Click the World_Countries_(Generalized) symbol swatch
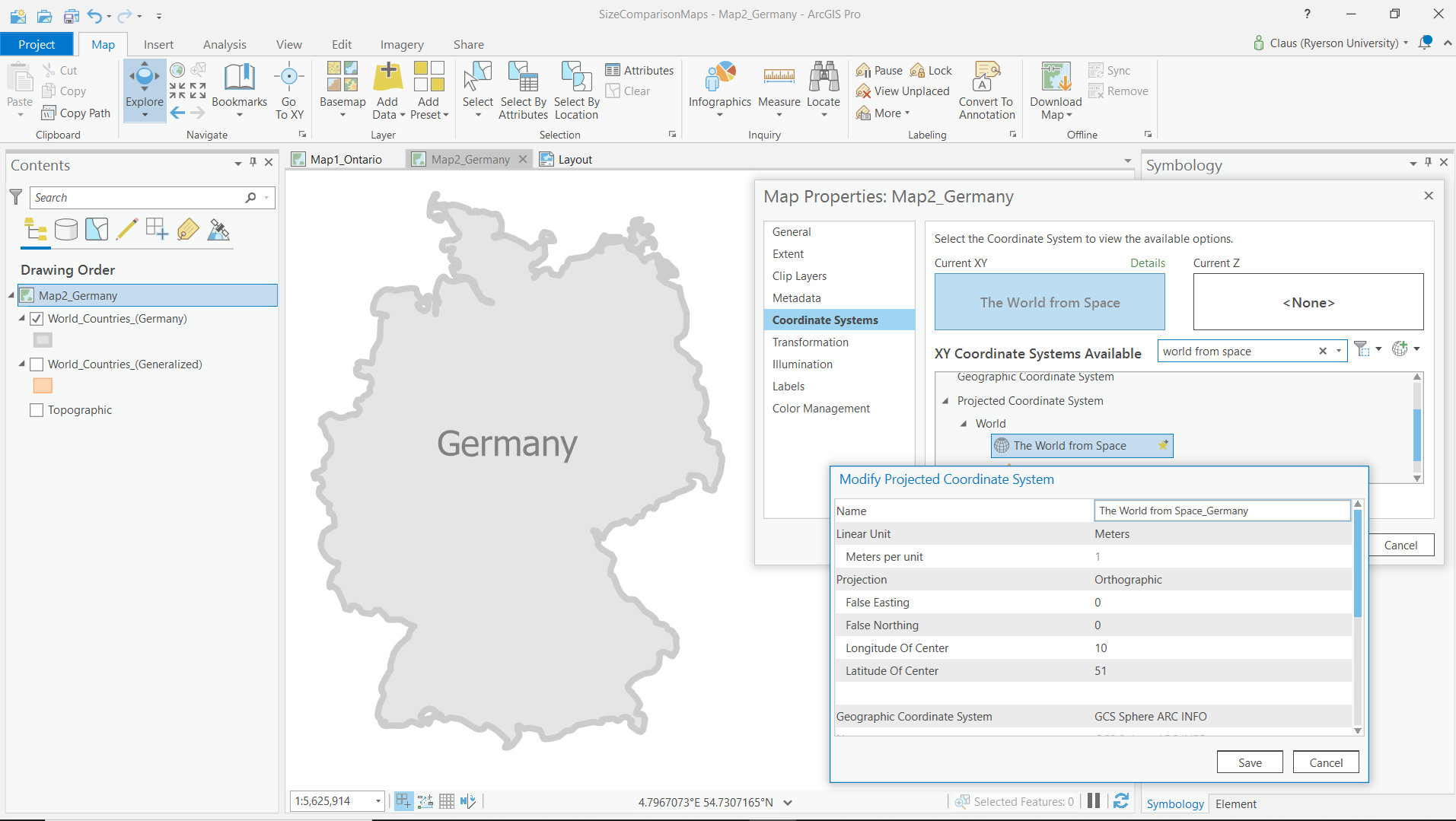 pos(43,386)
